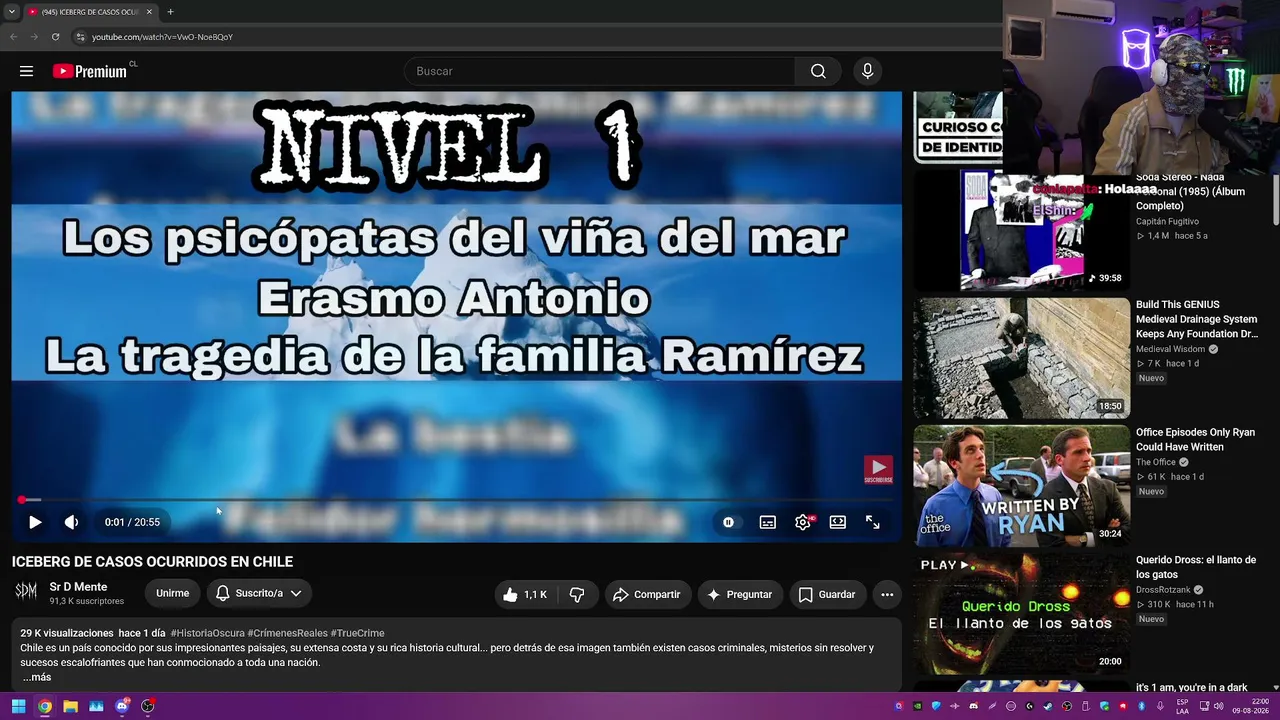Mute the video volume
The image size is (1280, 720).
pyautogui.click(x=71, y=522)
